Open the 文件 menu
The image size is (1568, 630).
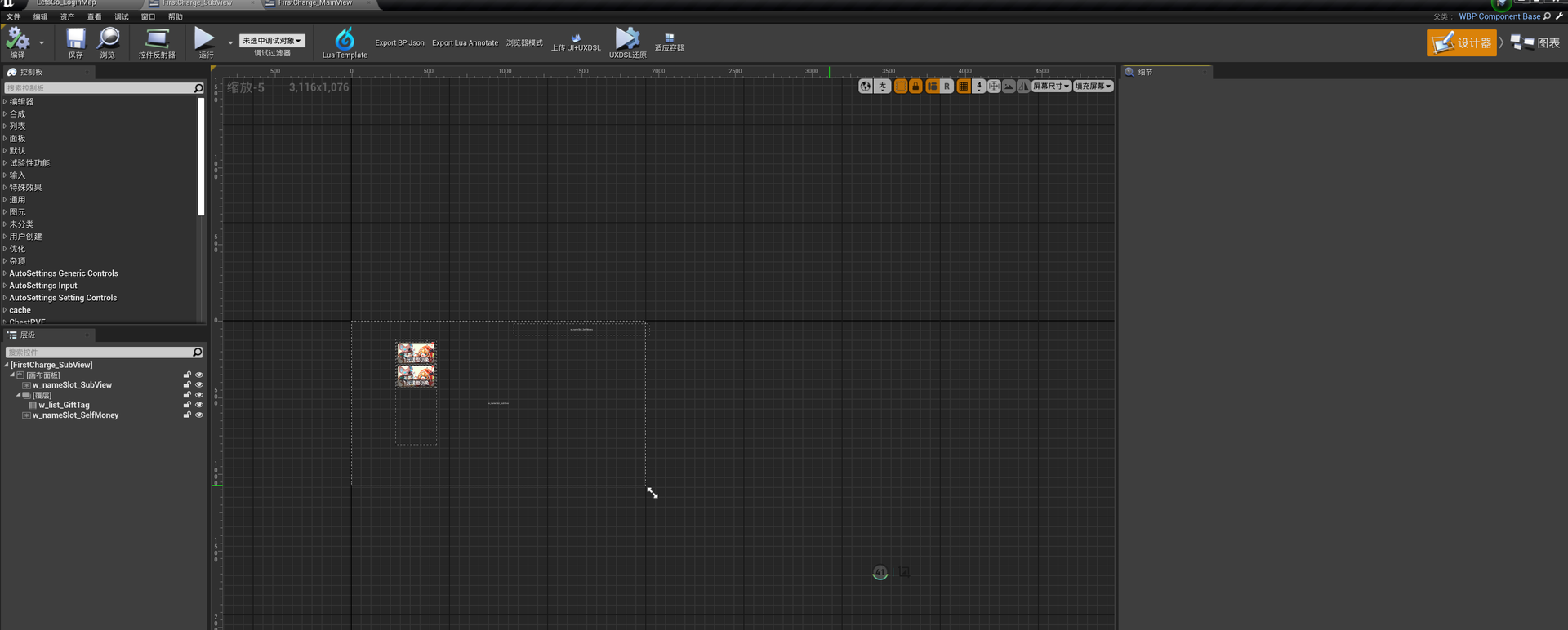point(14,16)
